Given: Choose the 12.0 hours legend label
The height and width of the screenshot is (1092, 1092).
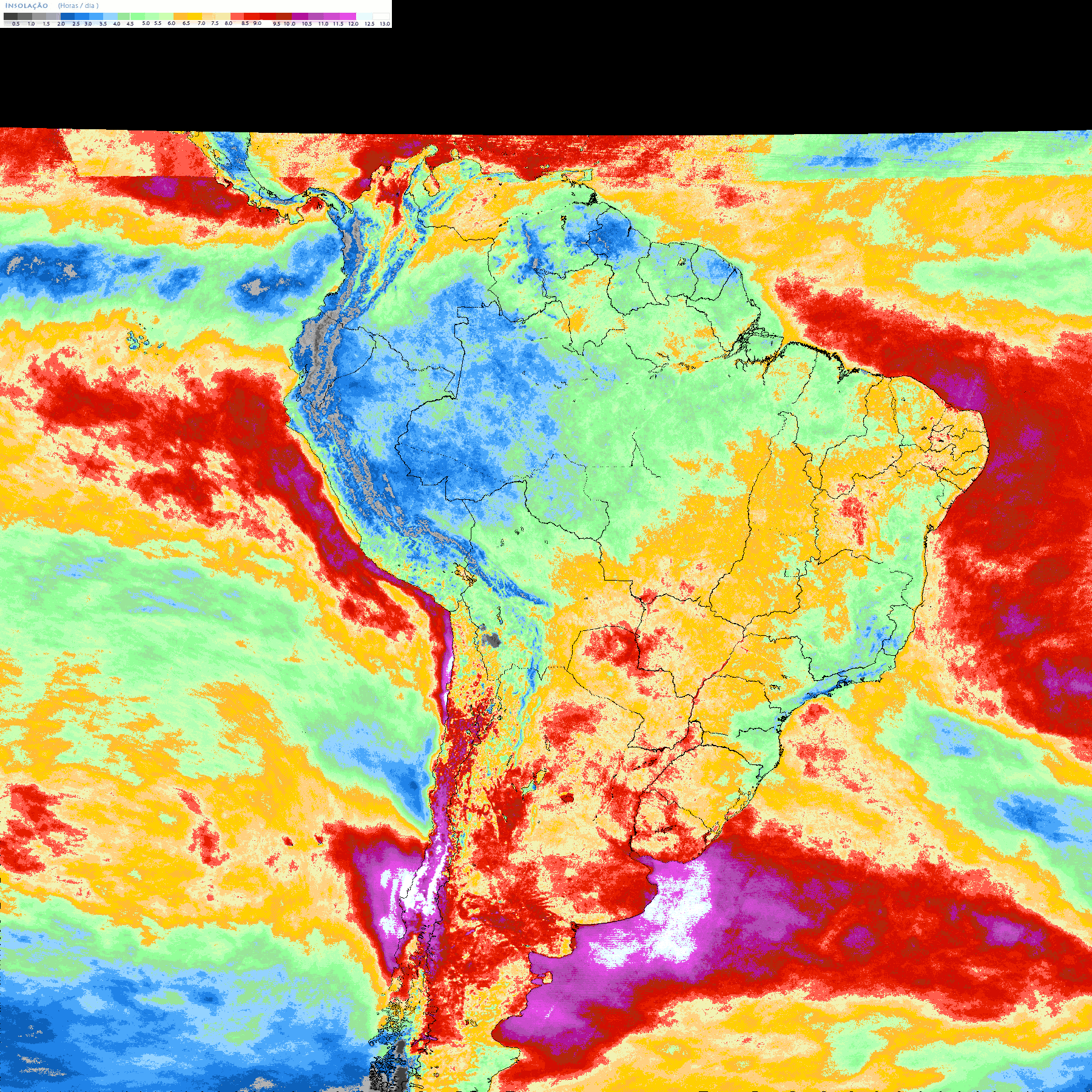Looking at the screenshot, I should (x=353, y=24).
